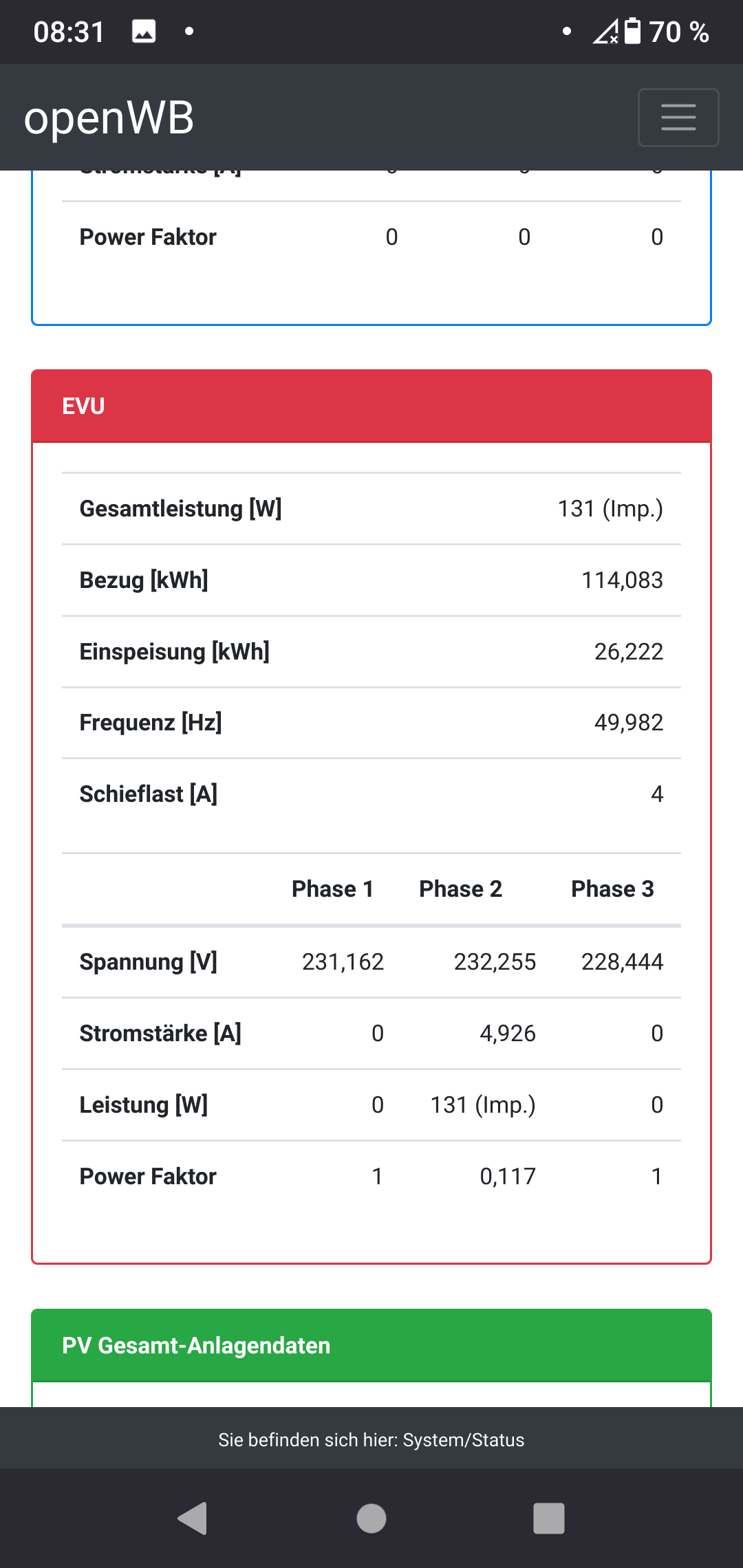Tap the battery icon in status bar
Image resolution: width=743 pixels, height=1568 pixels.
pos(632,32)
